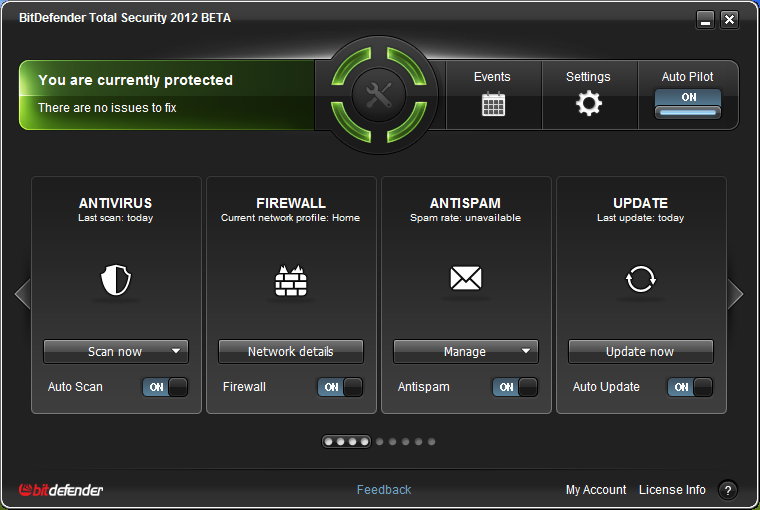The width and height of the screenshot is (760, 510).
Task: Click the Antispam envelope icon
Action: 466,280
